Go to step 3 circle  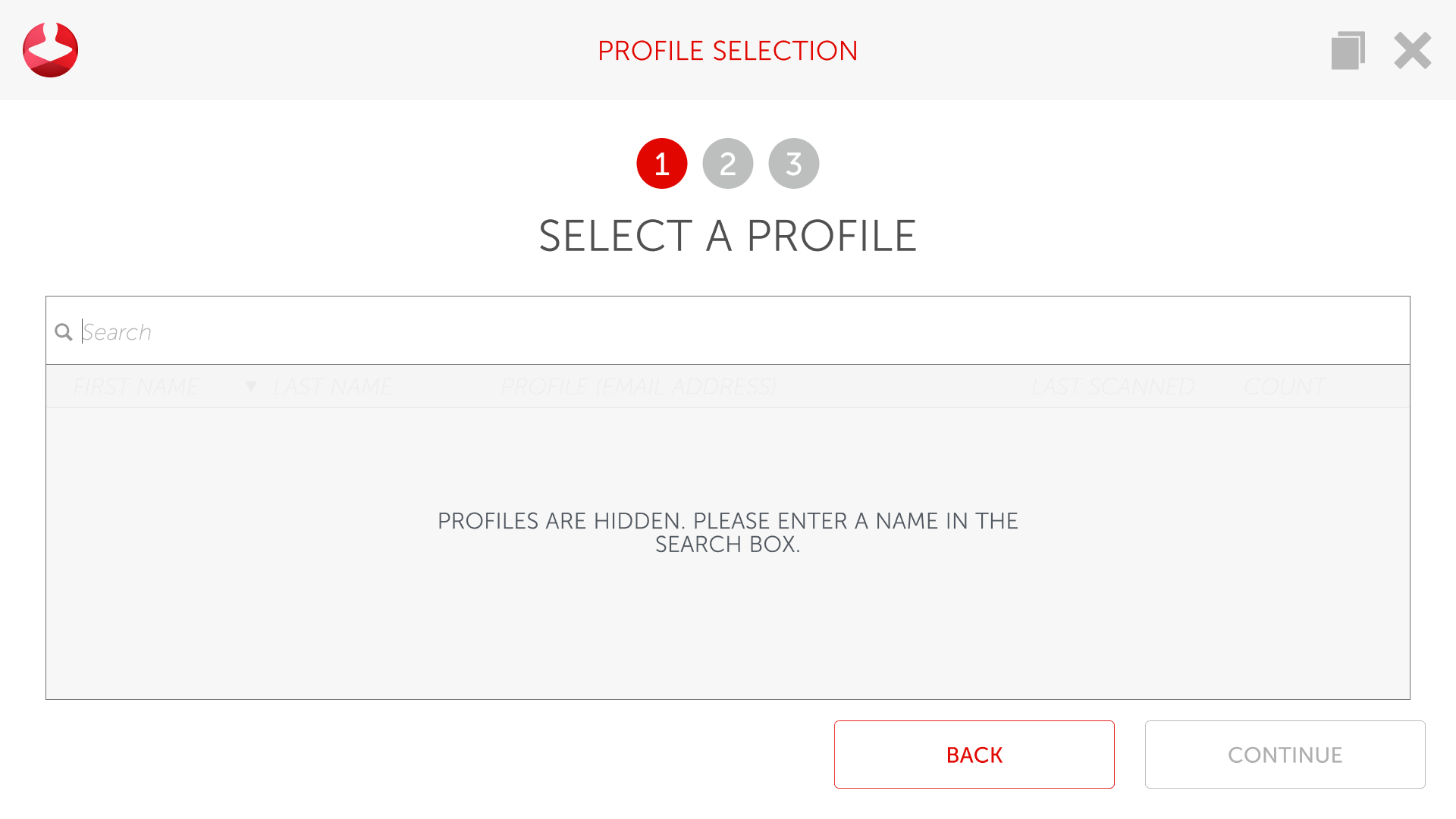[793, 163]
